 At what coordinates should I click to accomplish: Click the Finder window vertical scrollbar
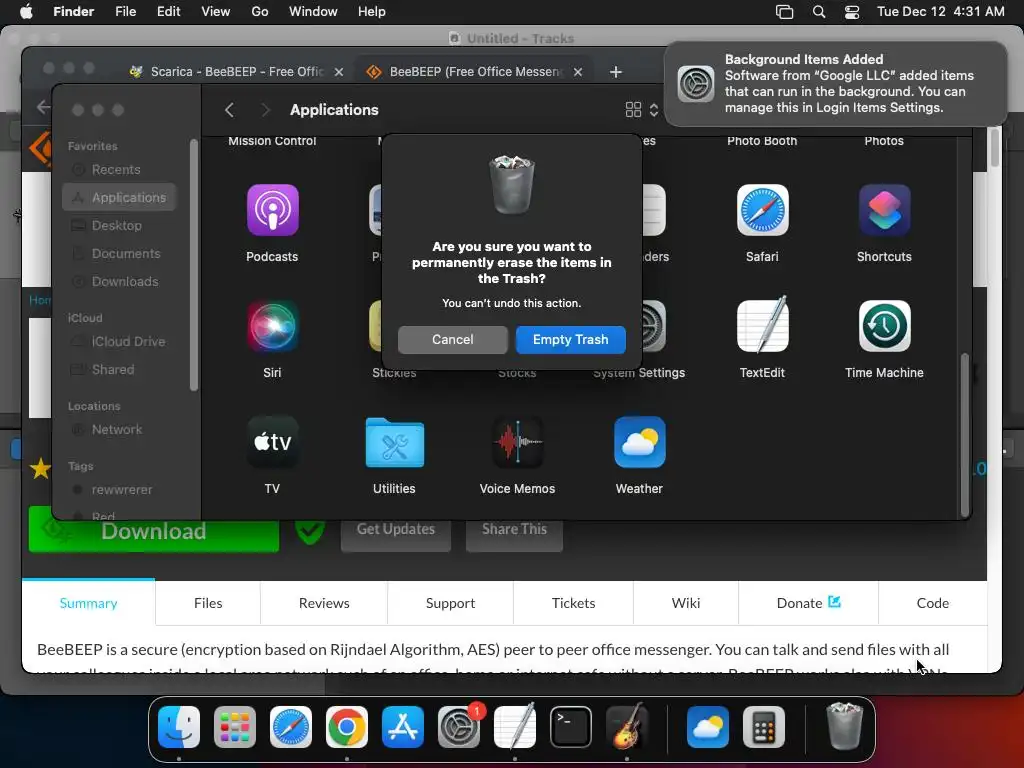coord(965,434)
